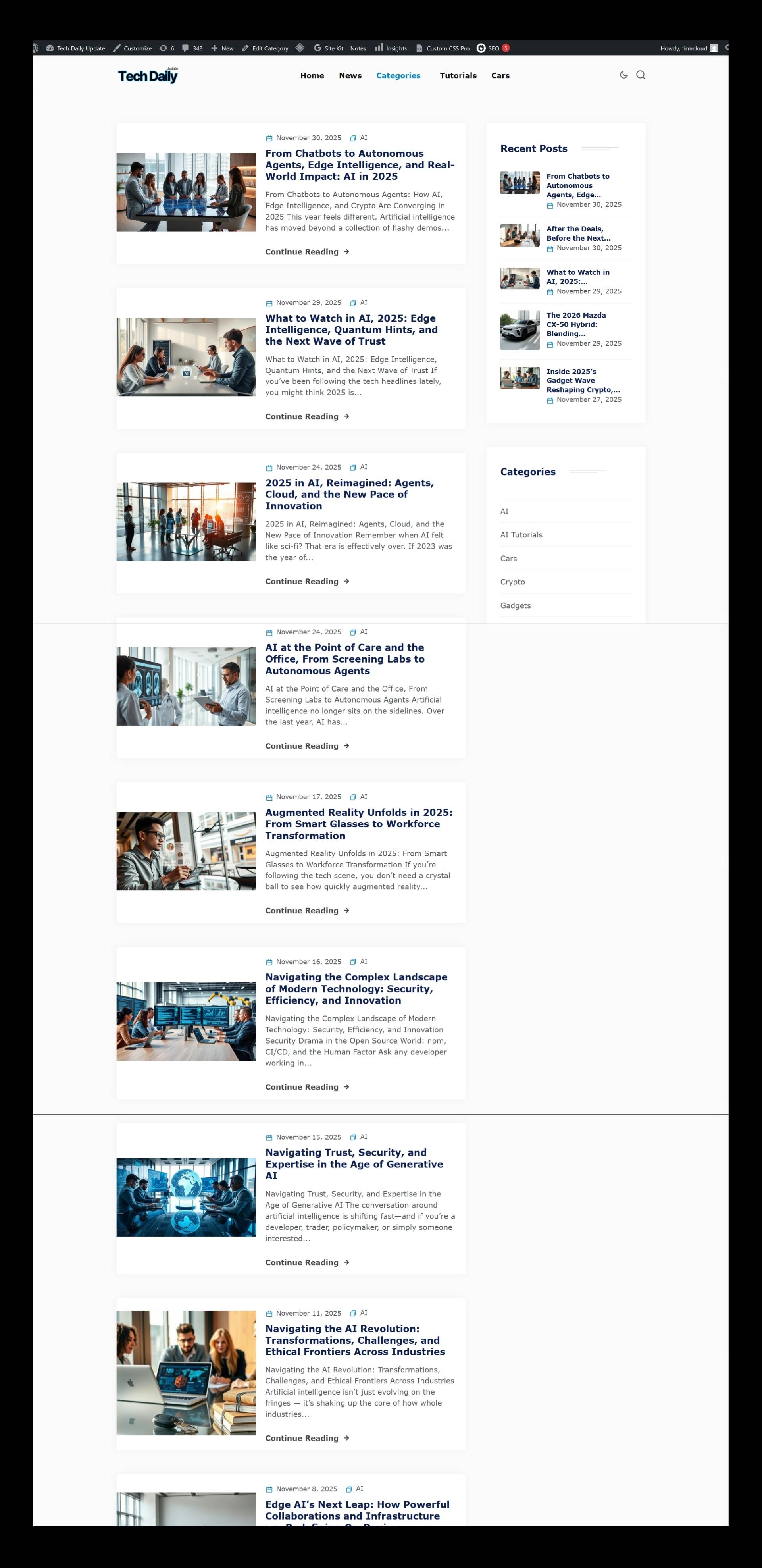Open the diamond-shaped plugin icon in admin bar
Screen dimensions: 762x1568
tap(300, 48)
